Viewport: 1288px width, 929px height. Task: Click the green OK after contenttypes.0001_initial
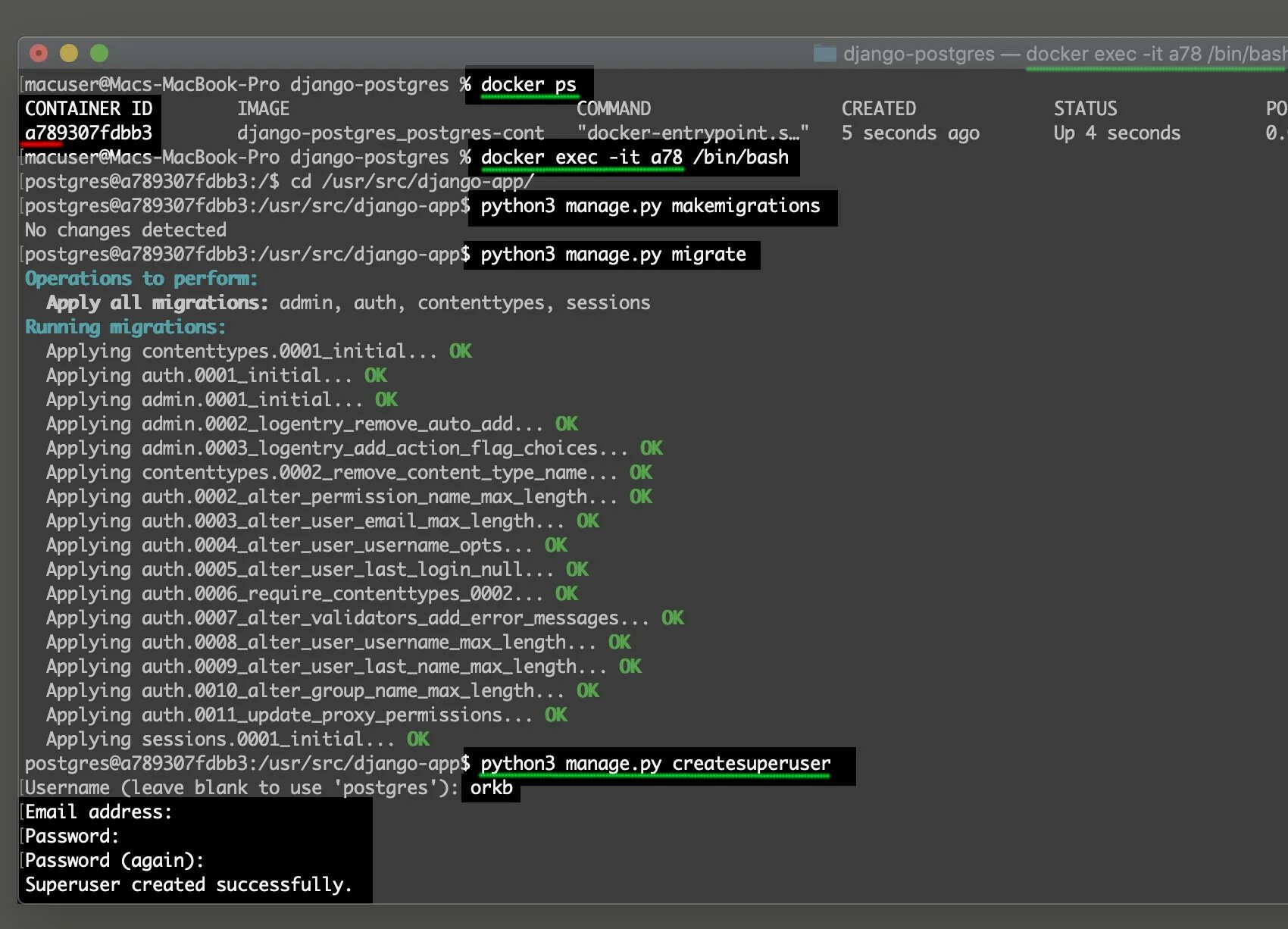click(461, 351)
